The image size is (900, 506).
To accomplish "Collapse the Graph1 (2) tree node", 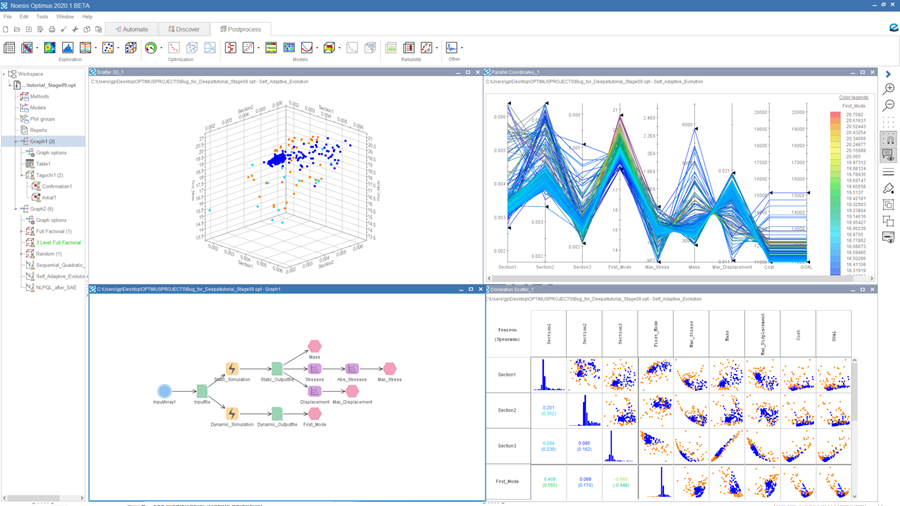I will coord(16,141).
